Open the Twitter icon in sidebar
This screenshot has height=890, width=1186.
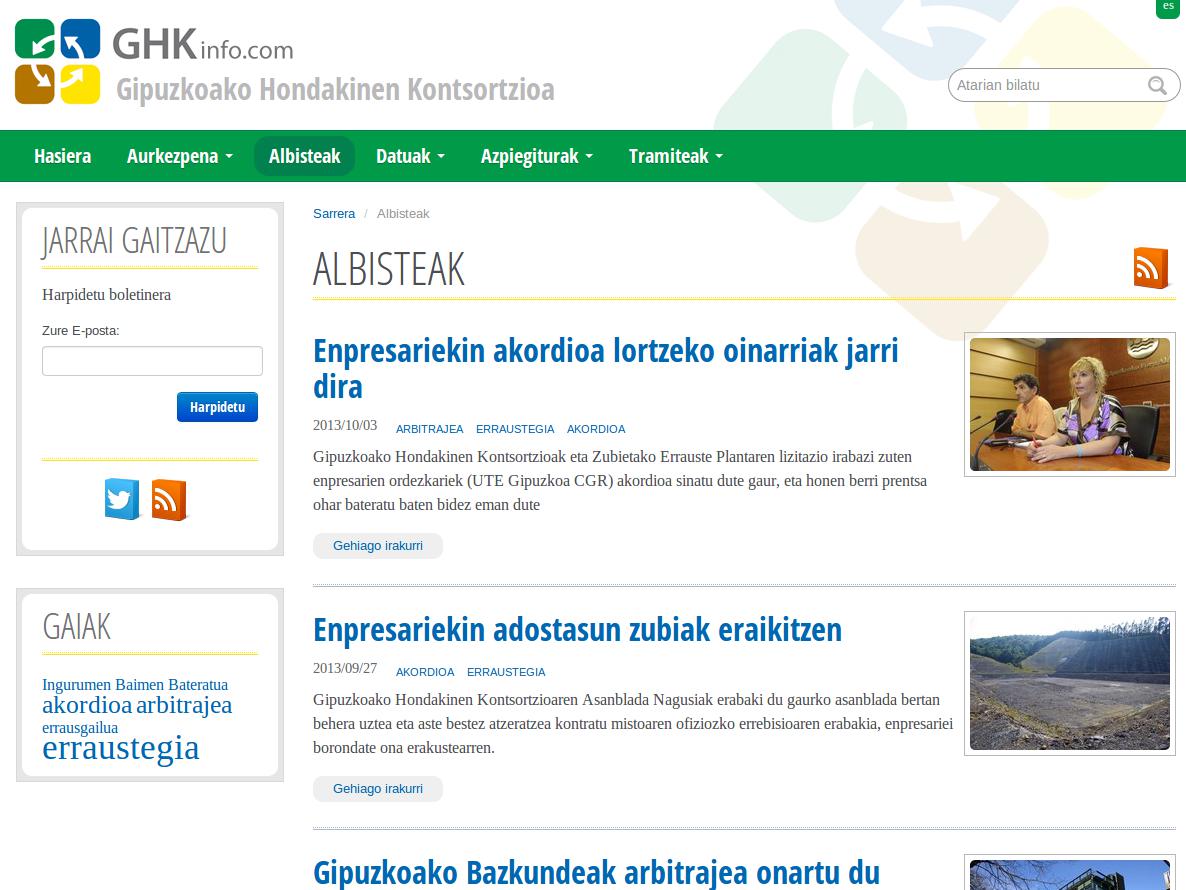[x=122, y=499]
